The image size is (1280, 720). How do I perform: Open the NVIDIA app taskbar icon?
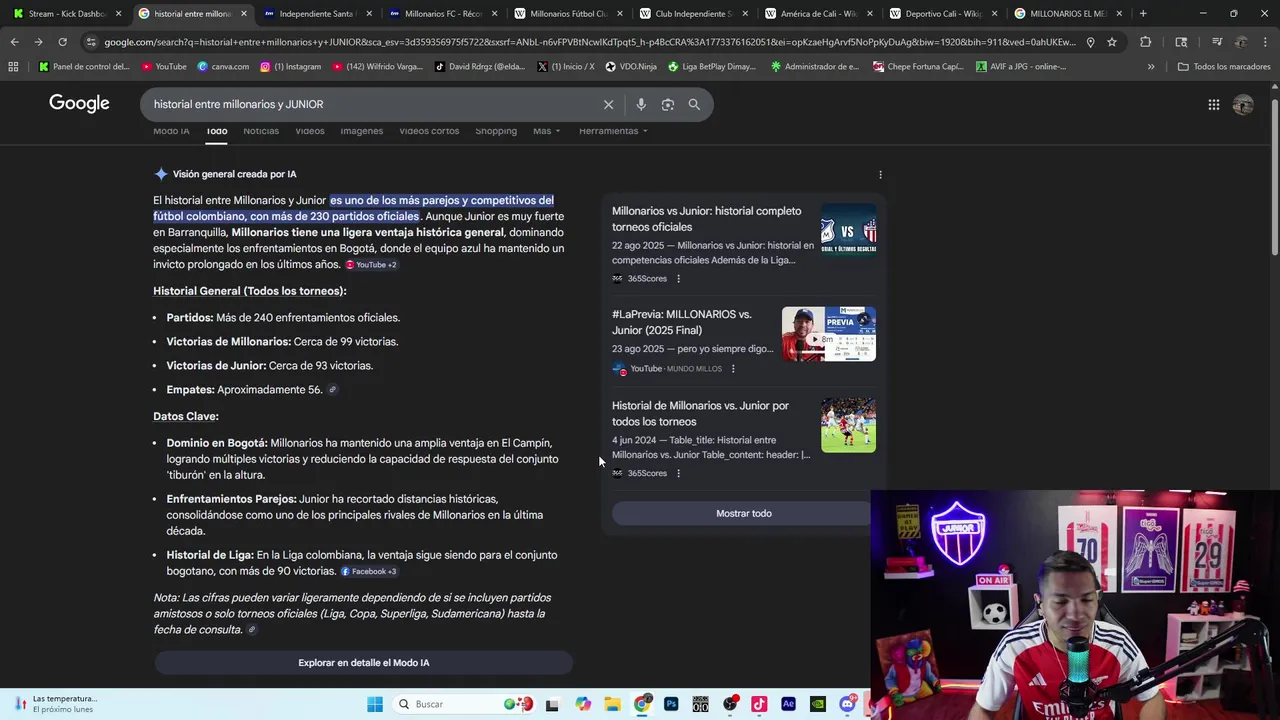point(818,704)
